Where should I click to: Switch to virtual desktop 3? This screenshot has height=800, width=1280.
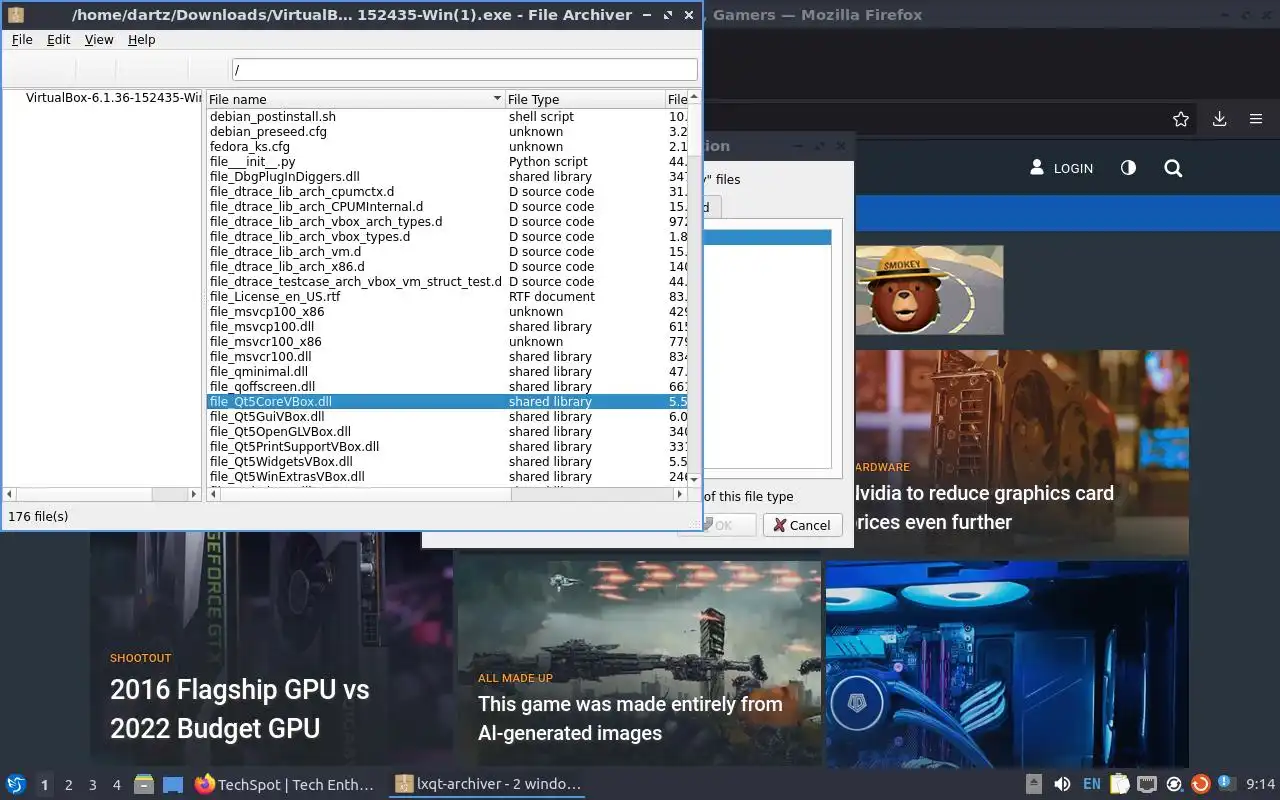pyautogui.click(x=93, y=785)
